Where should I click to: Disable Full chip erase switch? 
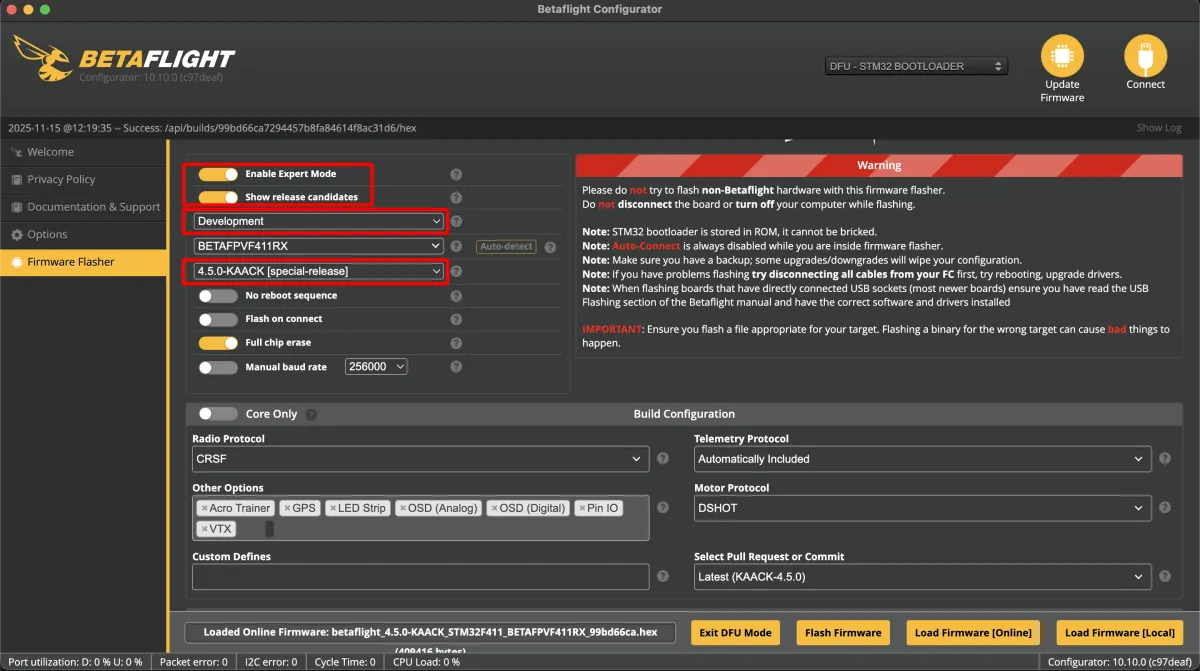(x=218, y=343)
